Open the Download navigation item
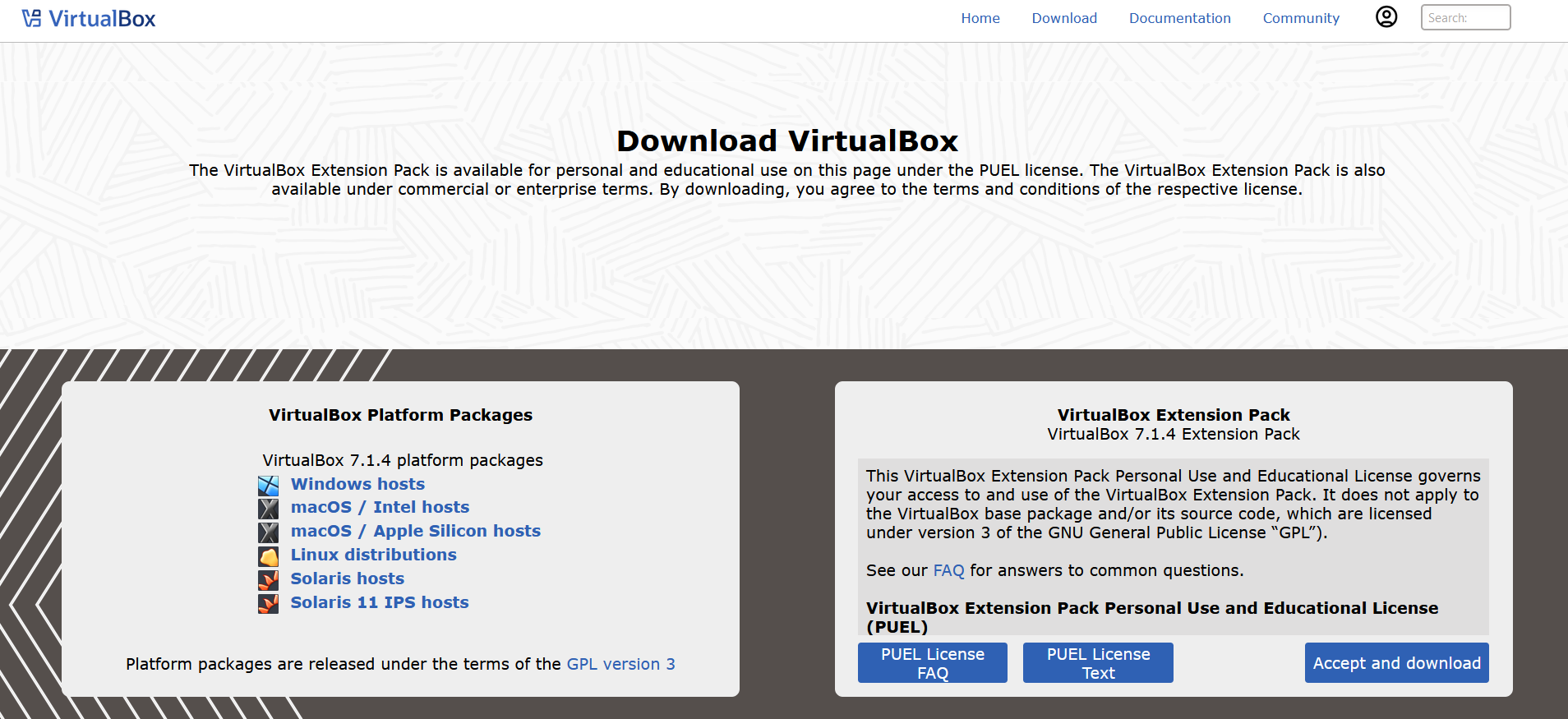Image resolution: width=1568 pixels, height=719 pixels. (1064, 18)
